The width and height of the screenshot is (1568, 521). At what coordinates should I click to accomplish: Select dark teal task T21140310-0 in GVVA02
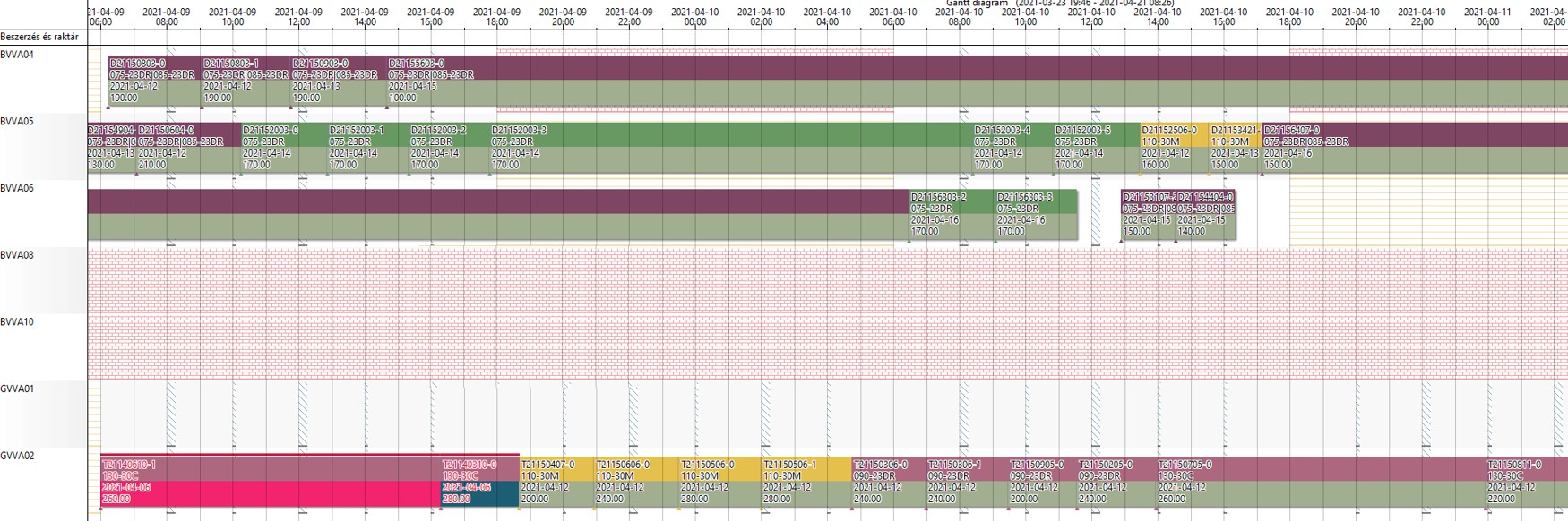click(x=479, y=482)
